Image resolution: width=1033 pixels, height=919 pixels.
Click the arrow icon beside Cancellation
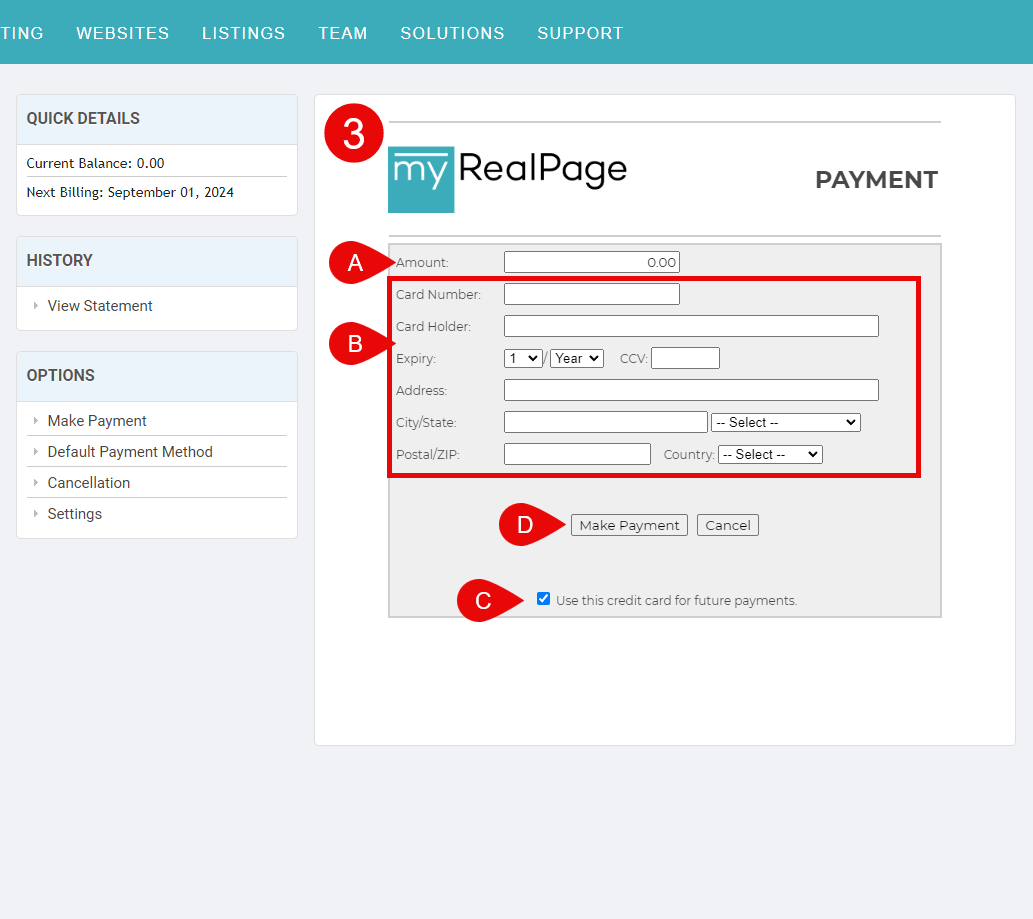[x=36, y=483]
